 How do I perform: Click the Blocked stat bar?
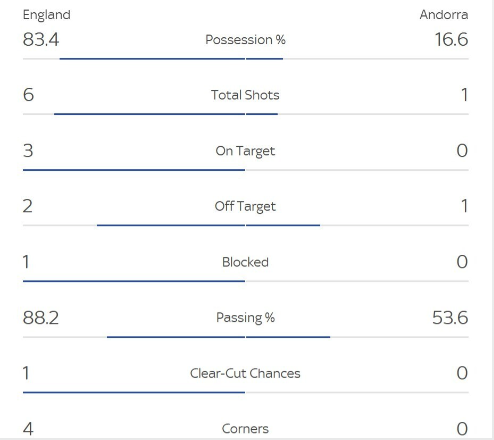click(x=246, y=281)
